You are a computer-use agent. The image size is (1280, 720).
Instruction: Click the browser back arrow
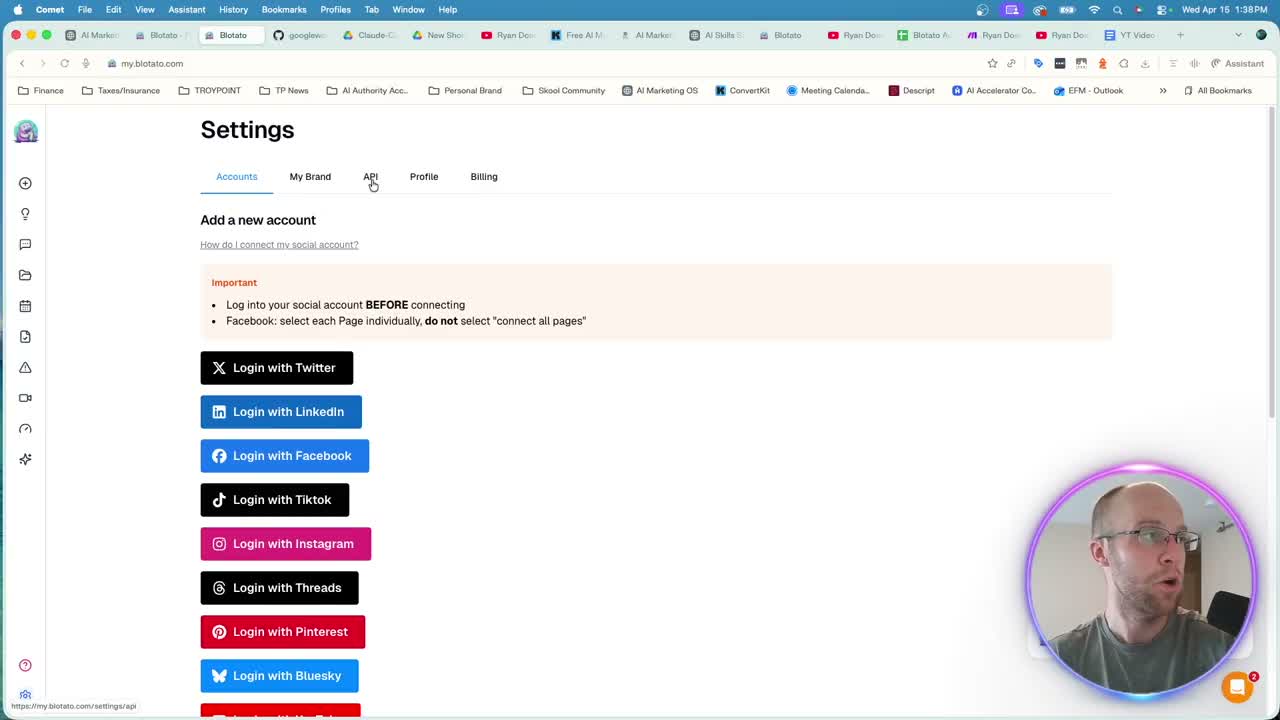pyautogui.click(x=22, y=63)
